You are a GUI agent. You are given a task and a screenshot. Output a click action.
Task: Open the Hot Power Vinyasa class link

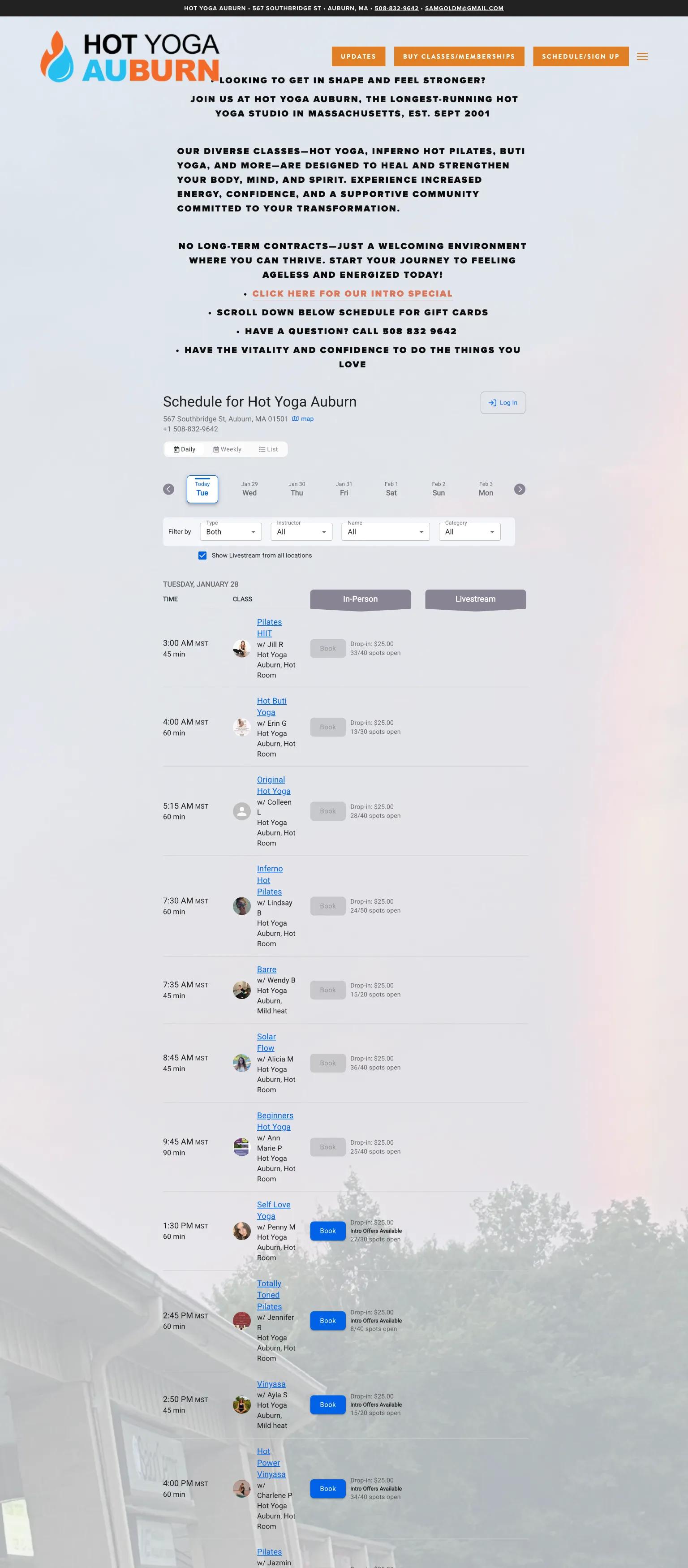coord(271,1463)
